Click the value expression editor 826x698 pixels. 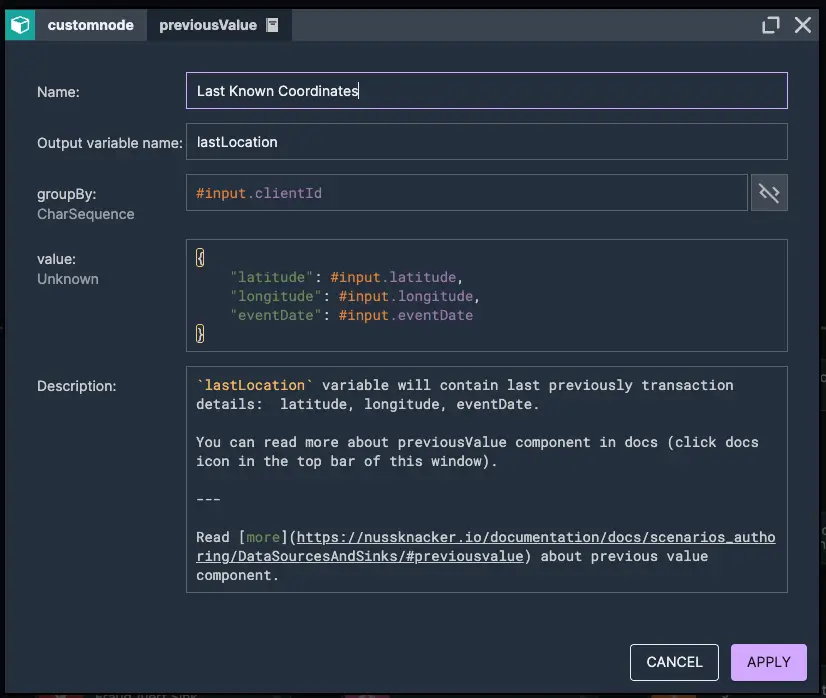(x=487, y=296)
